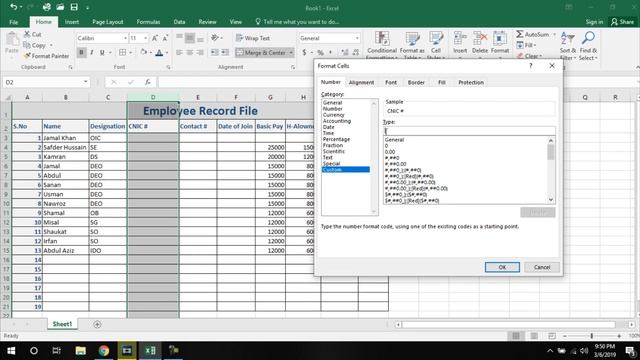640x360 pixels.
Task: Open Merge & Center dropdown arrow
Action: [291, 53]
